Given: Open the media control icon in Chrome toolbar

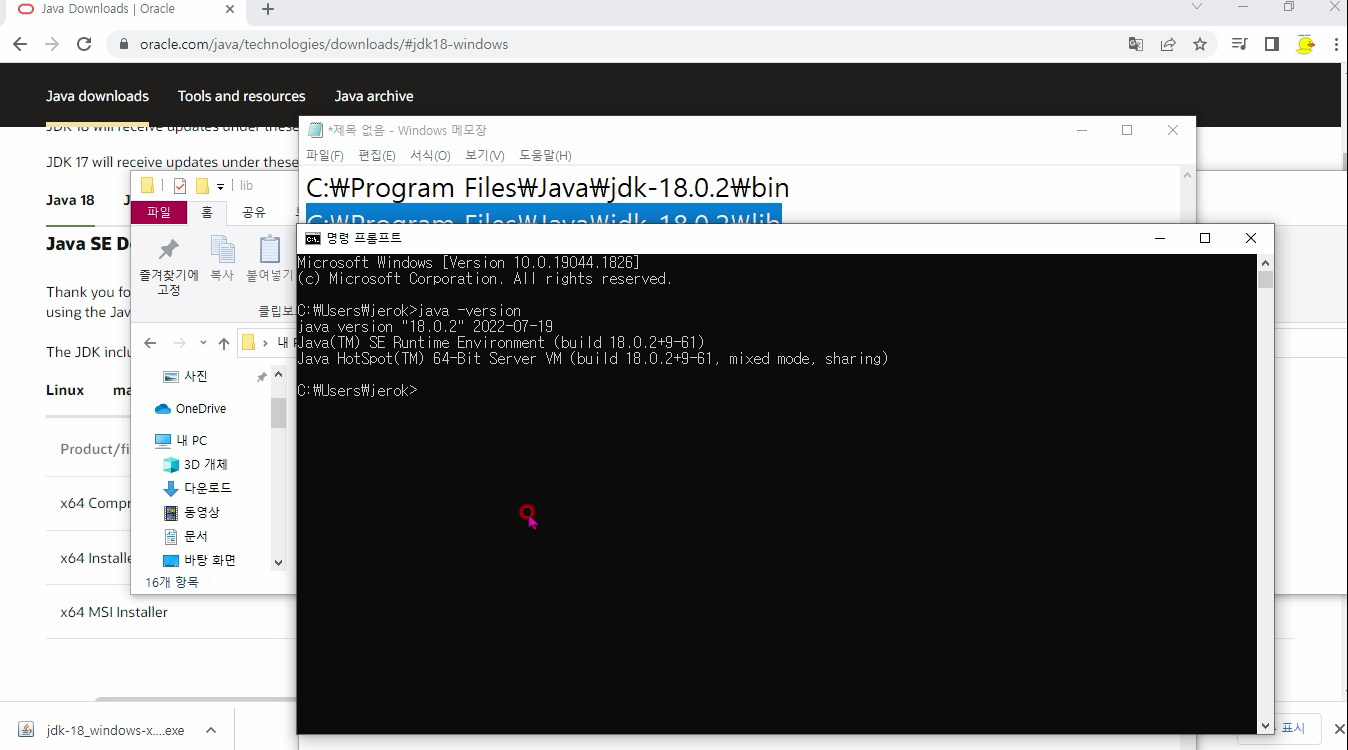Looking at the screenshot, I should (x=1240, y=44).
